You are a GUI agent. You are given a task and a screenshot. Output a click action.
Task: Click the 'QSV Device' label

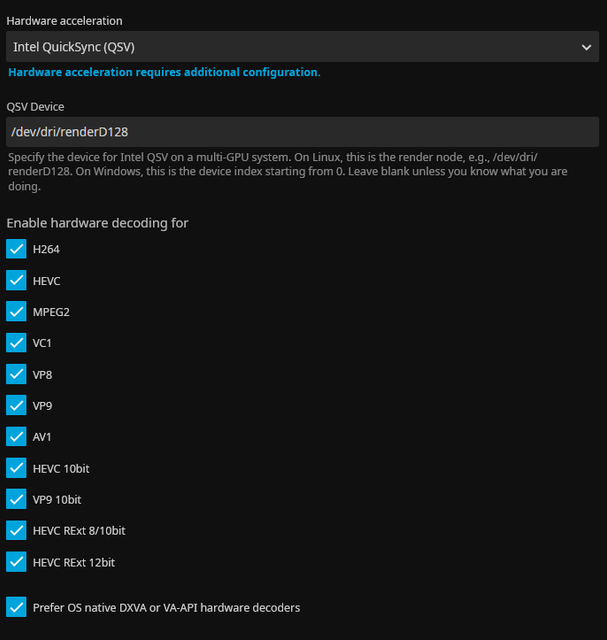tap(36, 107)
